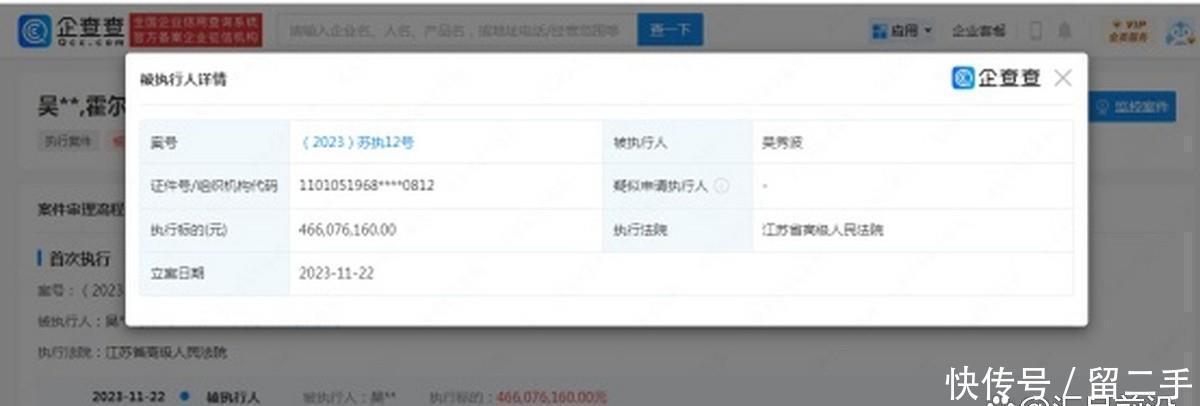Open notifications via the bell icon
The width and height of the screenshot is (1200, 406).
(x=1065, y=31)
